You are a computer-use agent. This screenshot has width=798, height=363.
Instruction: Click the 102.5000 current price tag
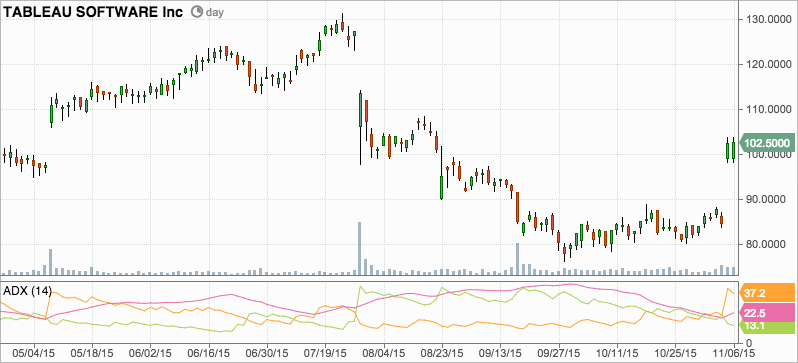point(768,143)
